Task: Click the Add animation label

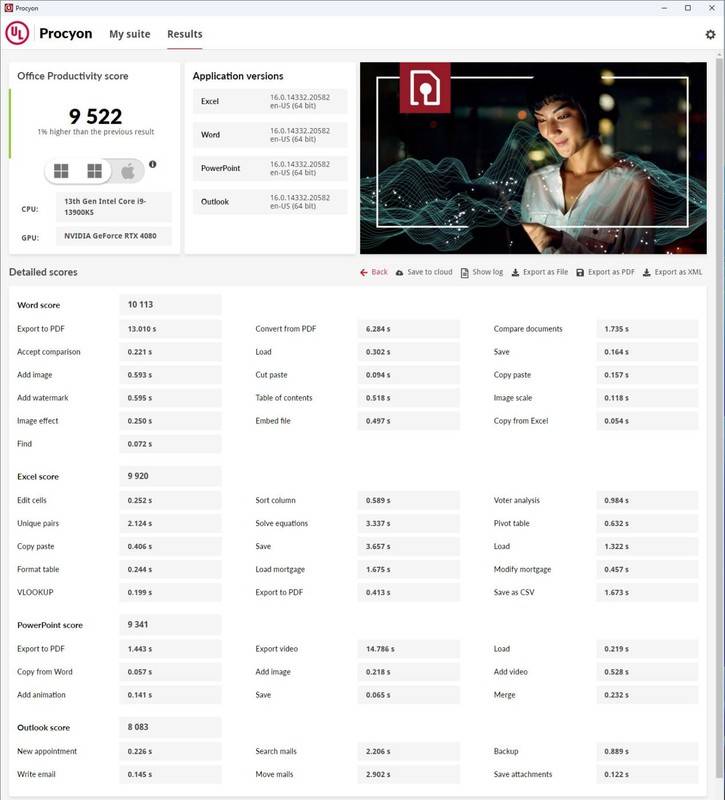Action: 41,695
